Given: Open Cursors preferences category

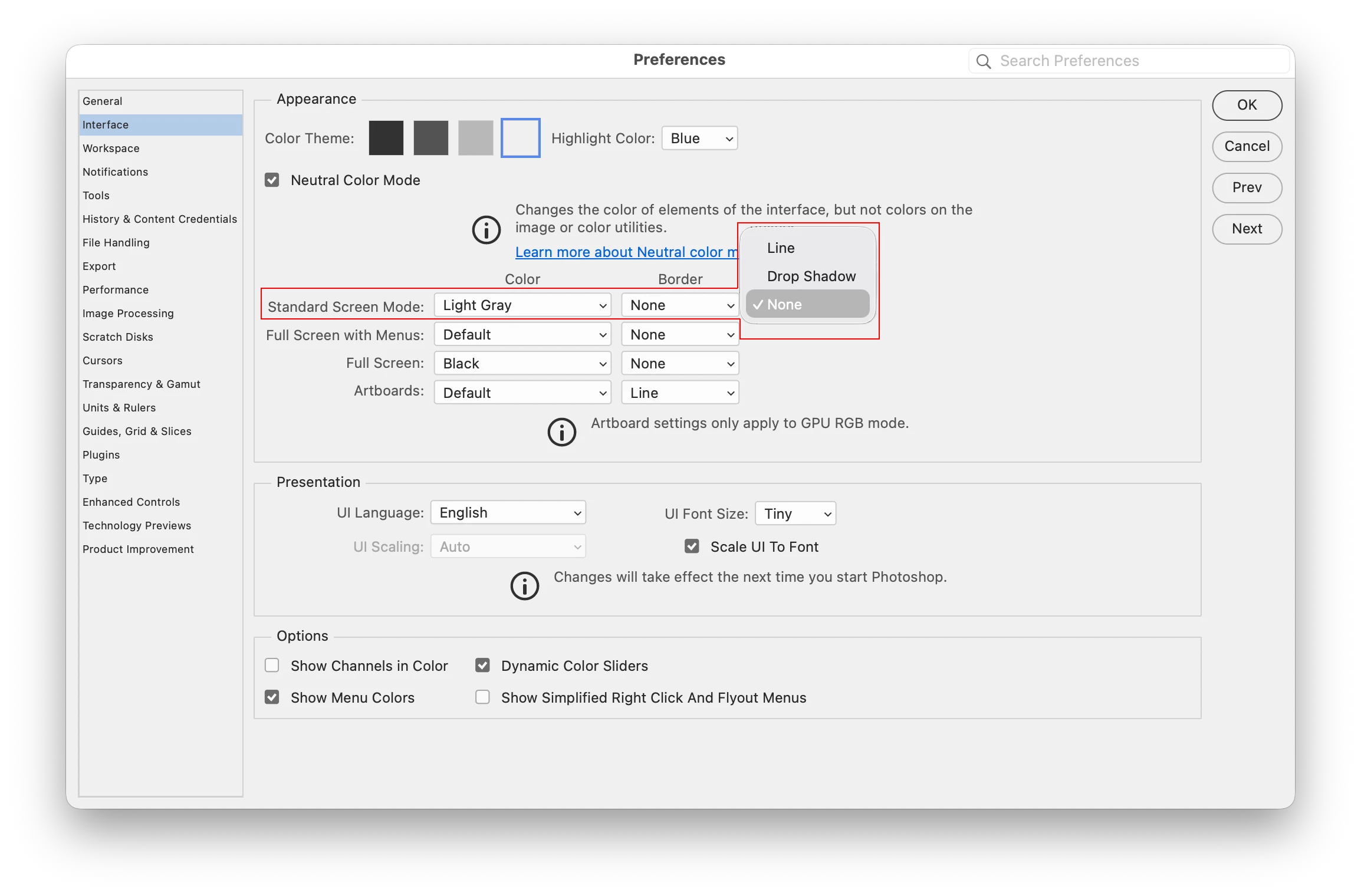Looking at the screenshot, I should pos(160,360).
